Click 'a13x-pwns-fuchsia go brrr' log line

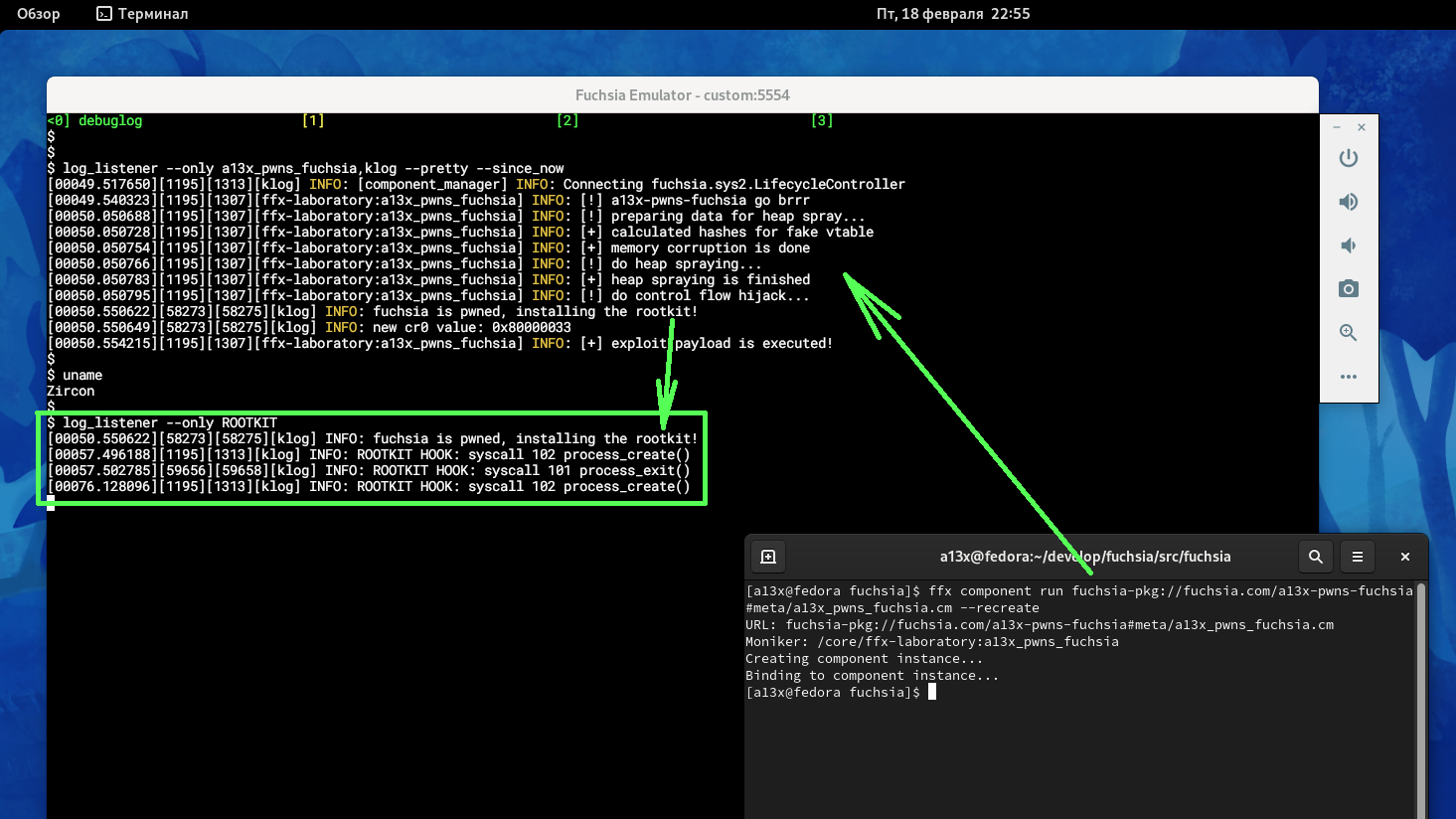[x=428, y=200]
